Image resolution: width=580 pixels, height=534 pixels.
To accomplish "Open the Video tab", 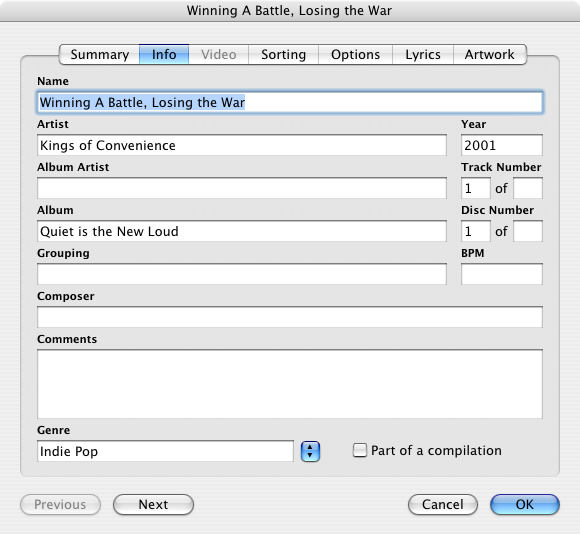I will coord(219,54).
